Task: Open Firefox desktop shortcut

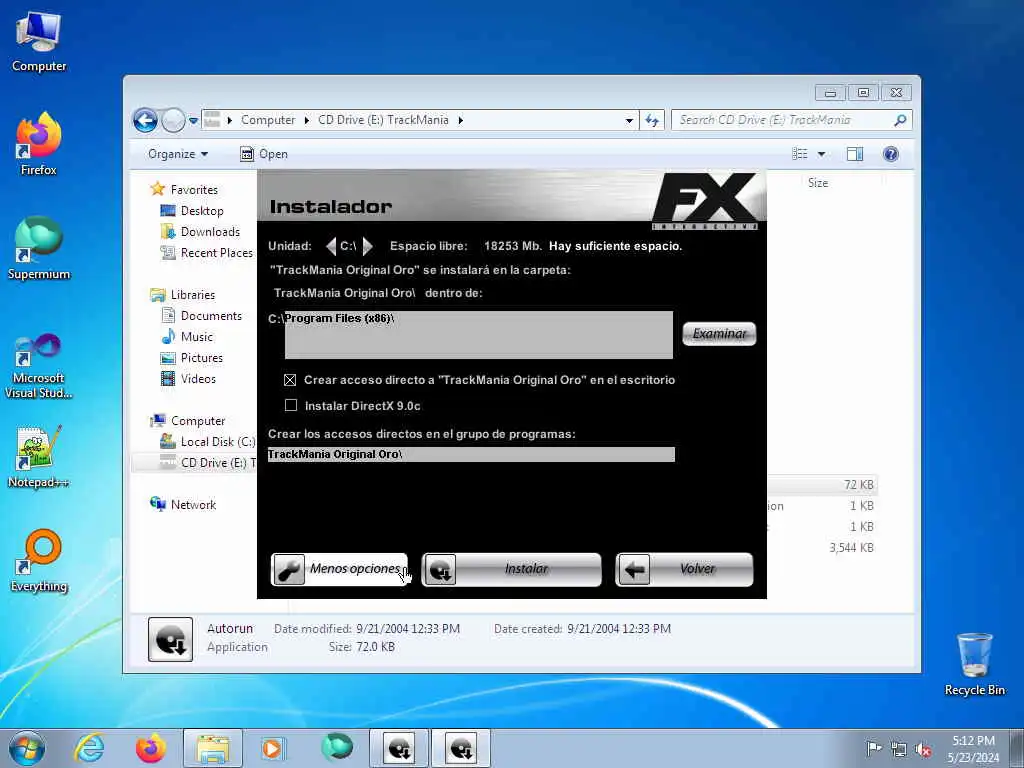Action: (x=39, y=144)
